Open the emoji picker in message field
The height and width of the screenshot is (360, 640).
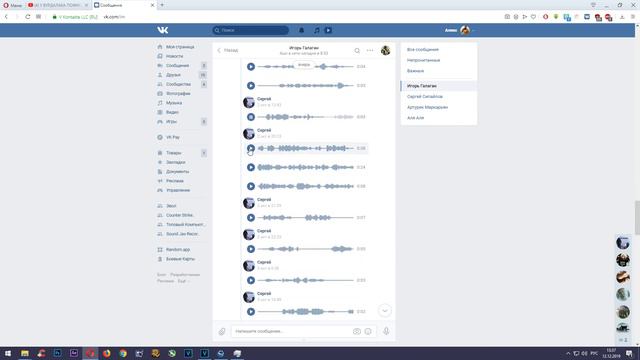(x=368, y=331)
